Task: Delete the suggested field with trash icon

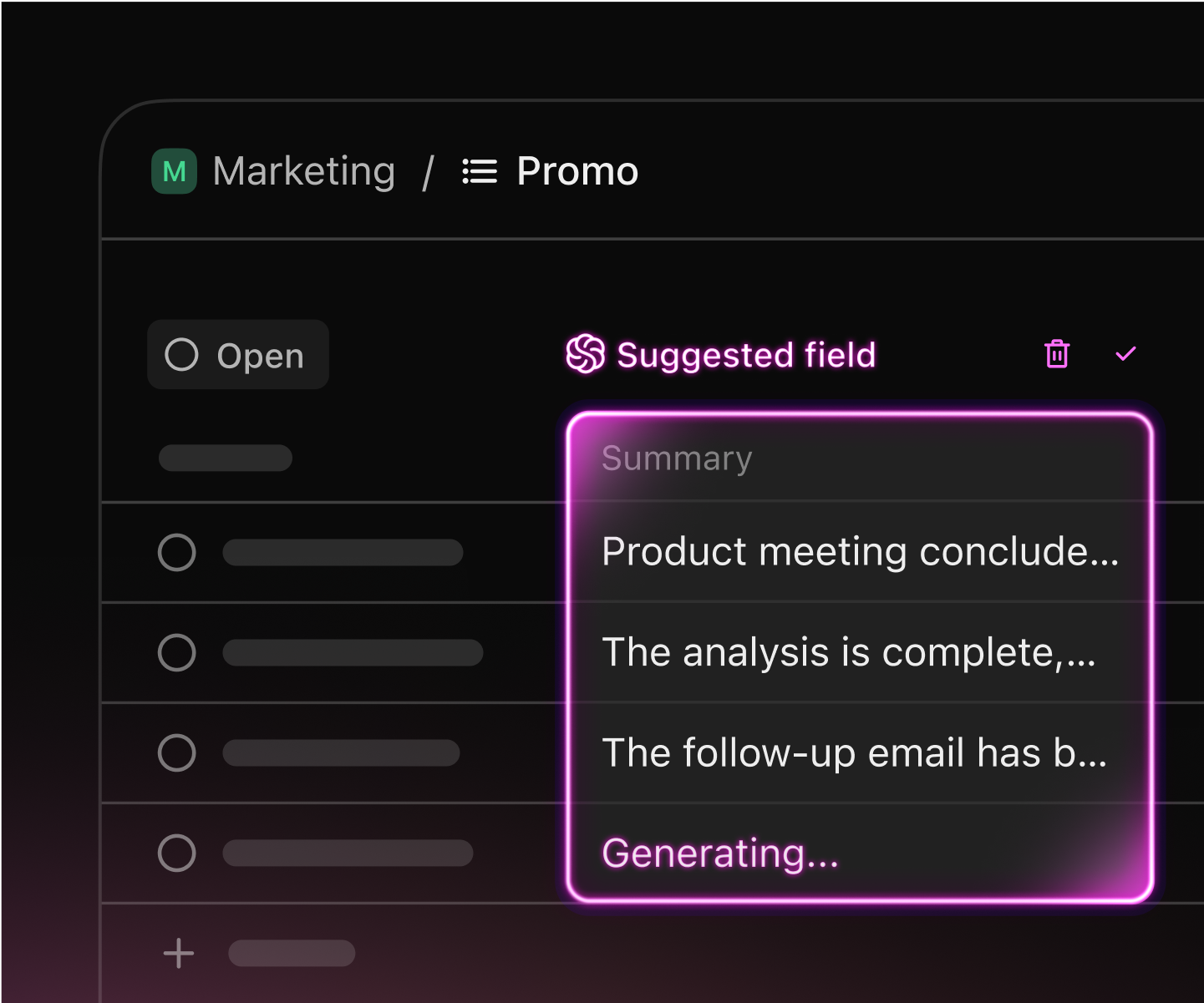Action: (x=1057, y=353)
